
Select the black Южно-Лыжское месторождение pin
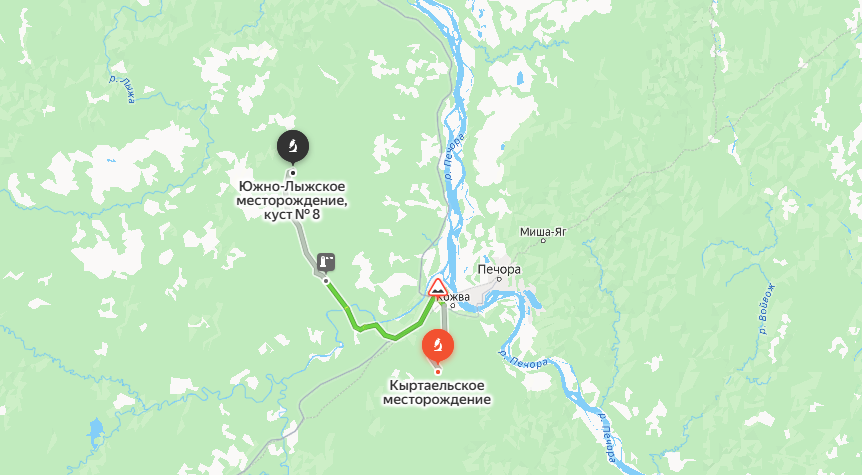click(293, 146)
